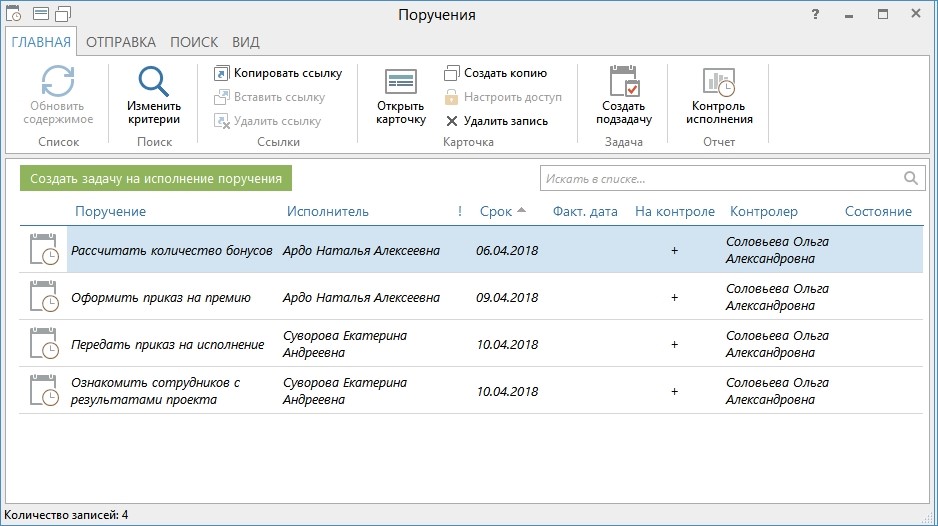
Task: Select Передать приказ на исполнение assignment
Action: pyautogui.click(x=168, y=344)
